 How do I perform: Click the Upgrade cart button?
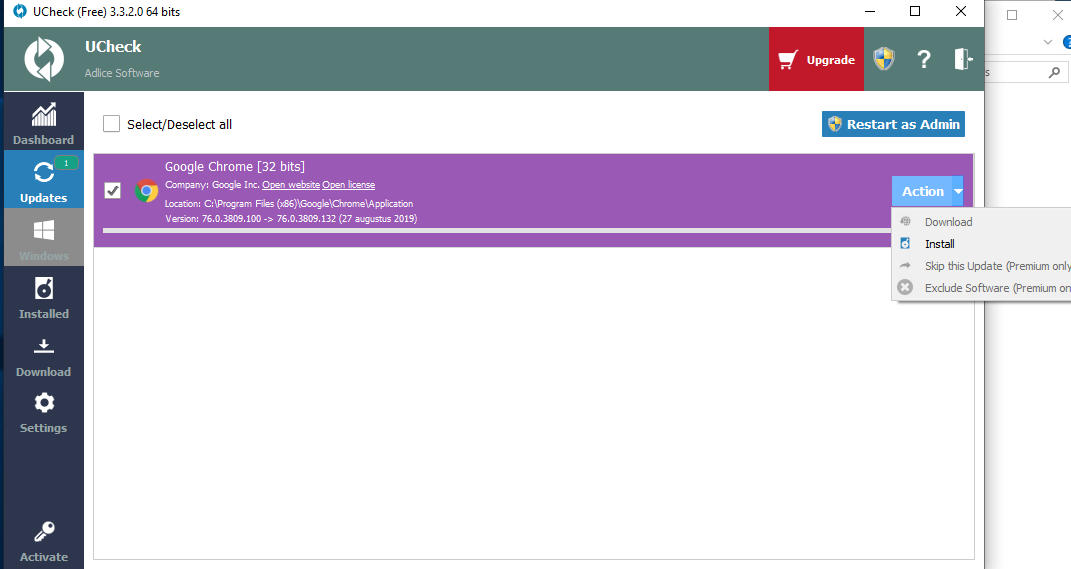click(816, 59)
